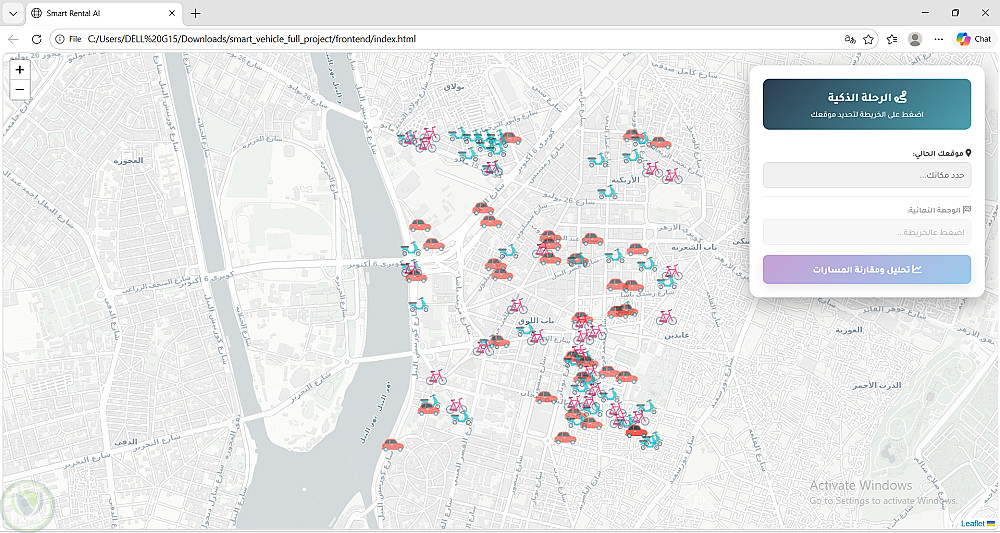The image size is (1000, 533).
Task: Open the Copilot Chat button
Action: pyautogui.click(x=973, y=39)
